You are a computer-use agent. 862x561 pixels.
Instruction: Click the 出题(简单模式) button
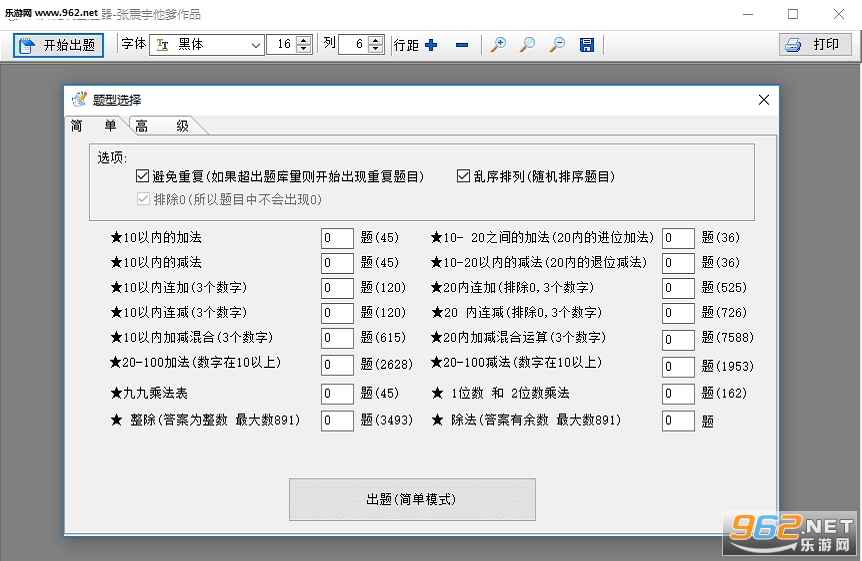click(x=412, y=499)
